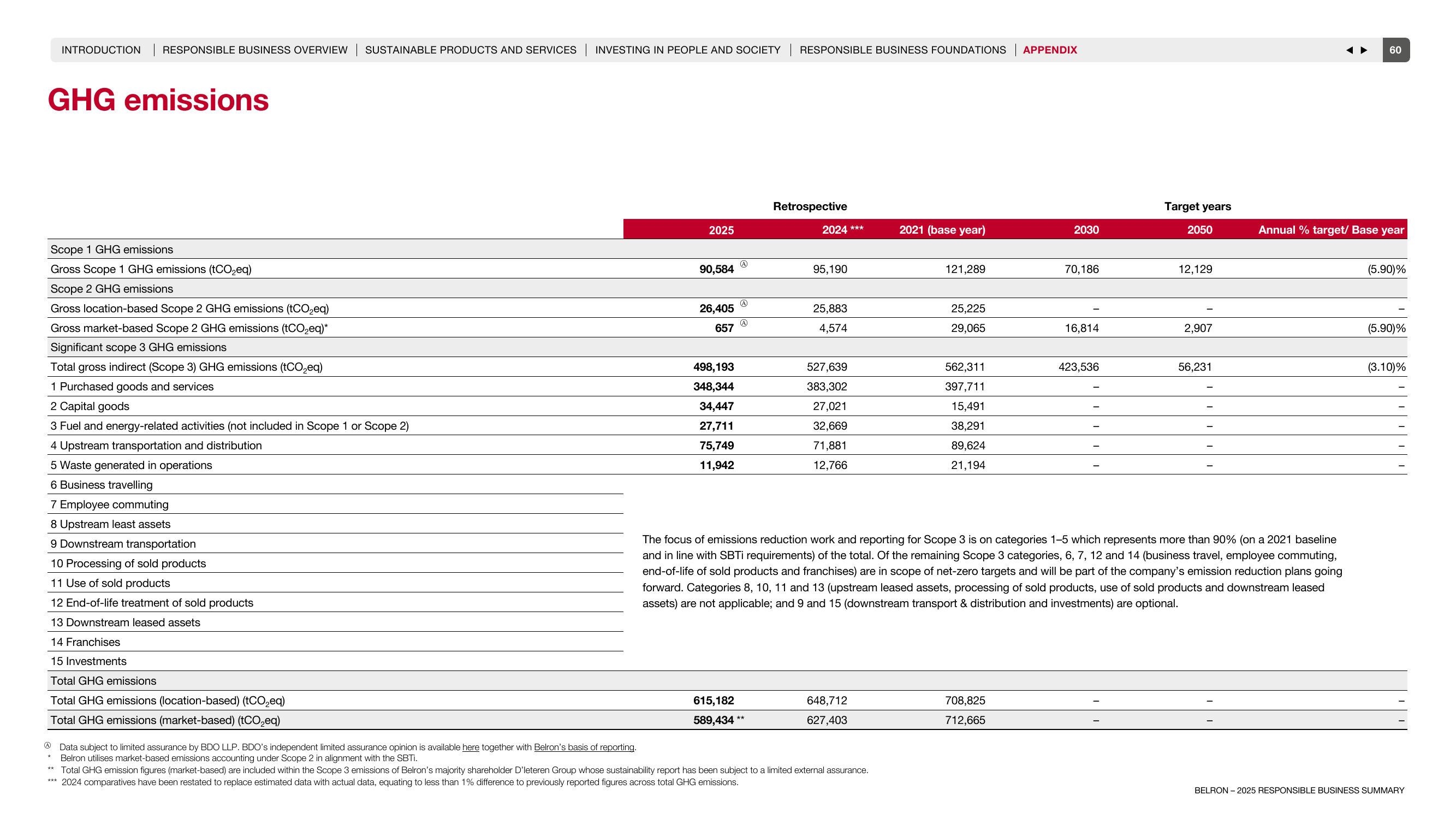The height and width of the screenshot is (819, 1456).
Task: Click 14 Franchises row label
Action: 85,642
